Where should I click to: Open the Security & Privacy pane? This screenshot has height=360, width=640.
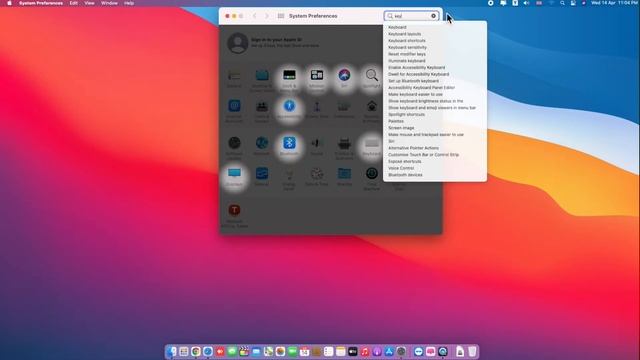pos(371,107)
